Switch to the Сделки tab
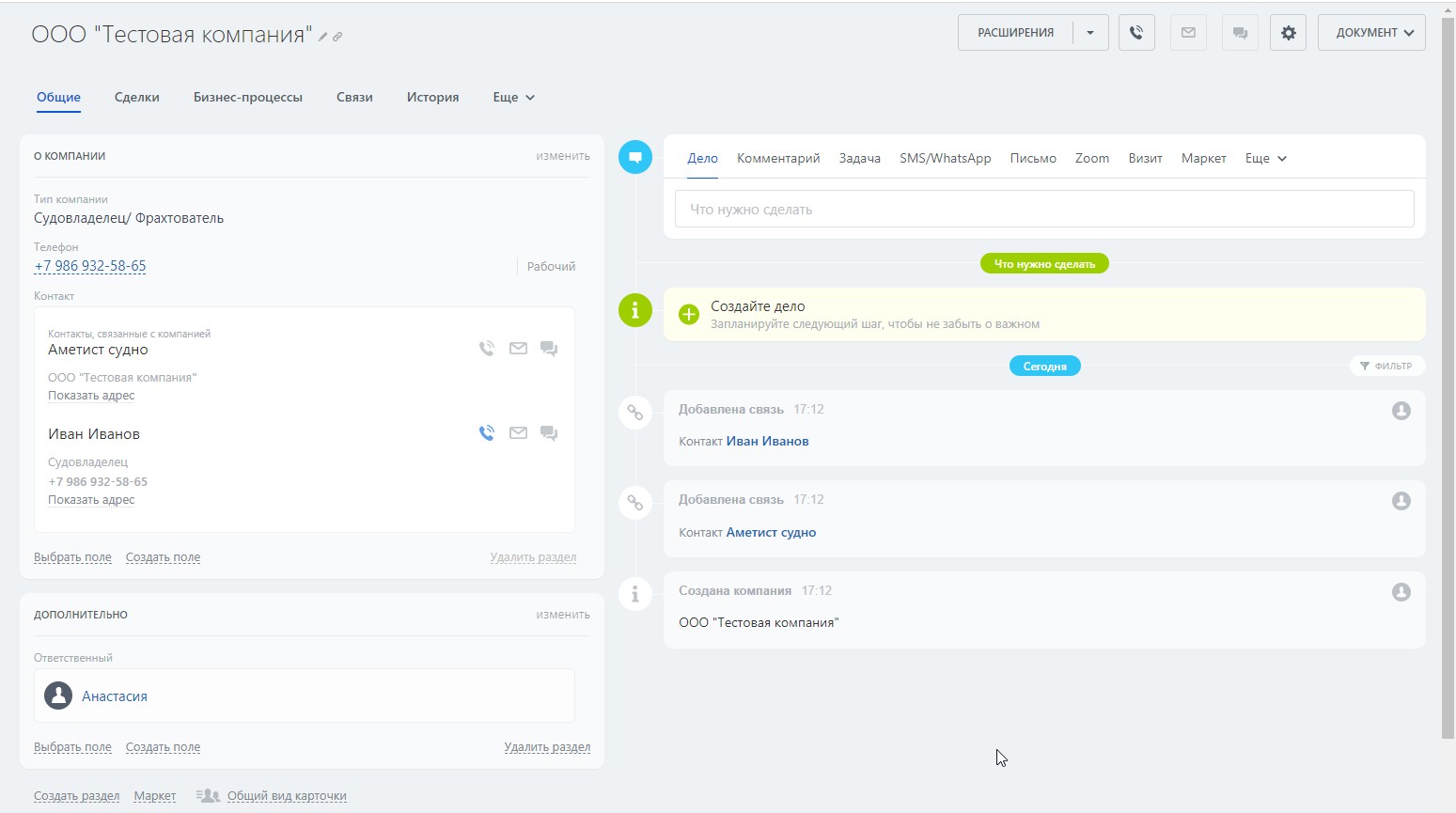1456x813 pixels. (136, 98)
